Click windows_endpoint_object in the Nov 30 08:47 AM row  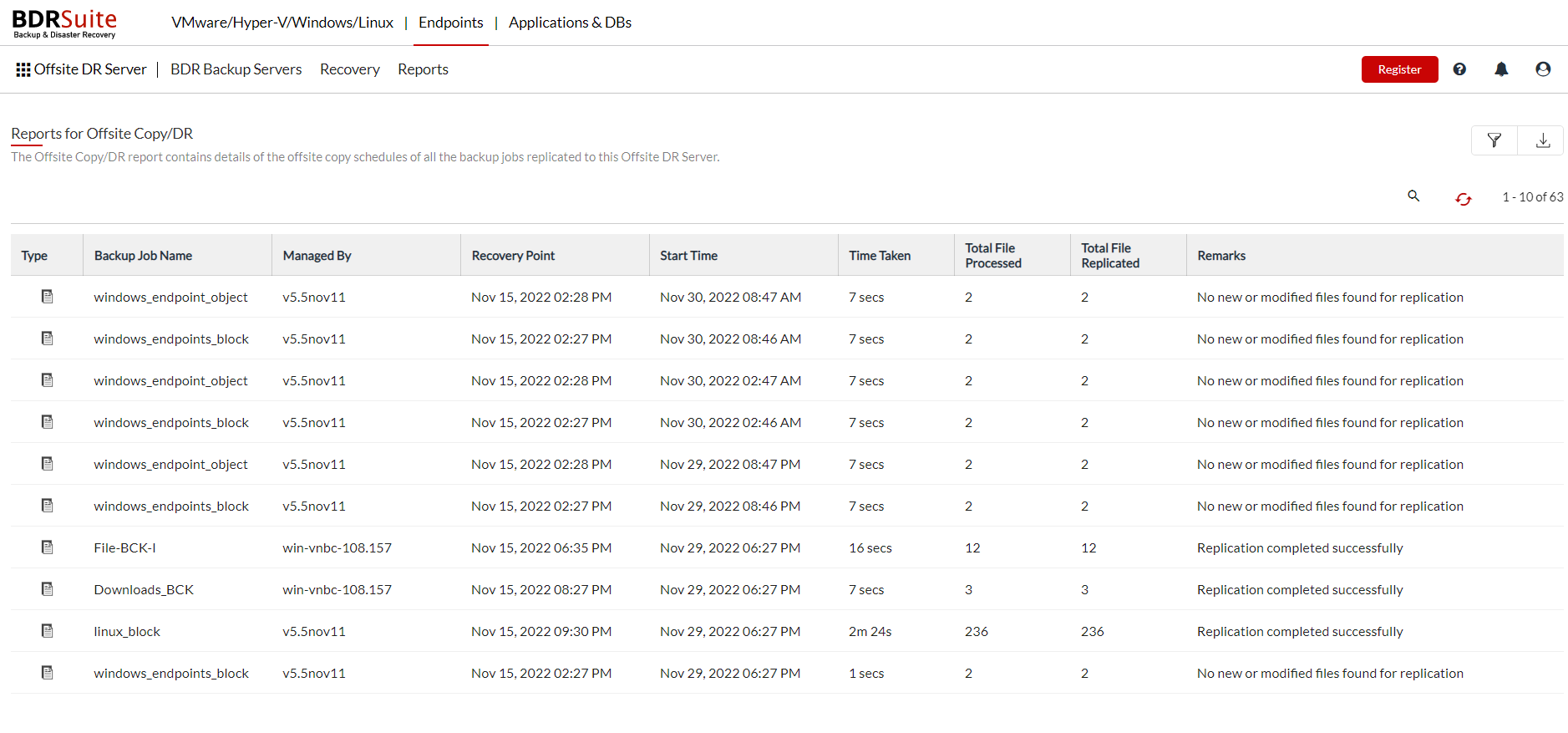pyautogui.click(x=170, y=298)
